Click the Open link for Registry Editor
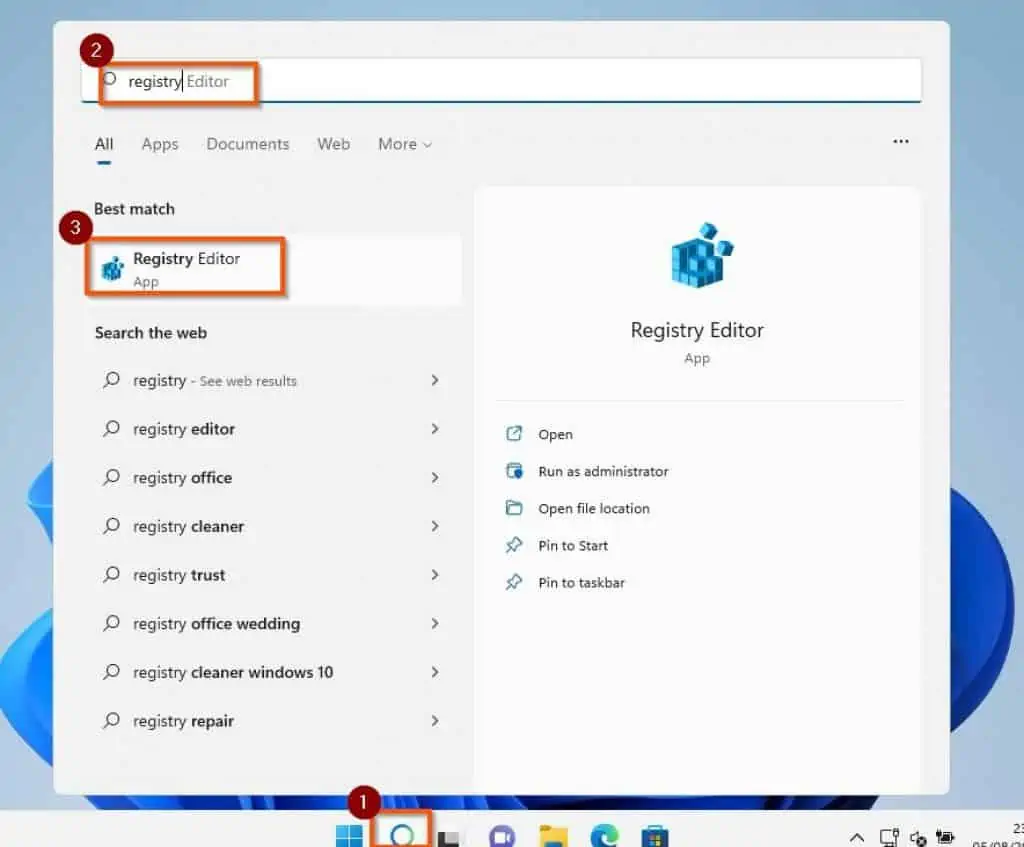This screenshot has width=1024, height=847. (558, 434)
